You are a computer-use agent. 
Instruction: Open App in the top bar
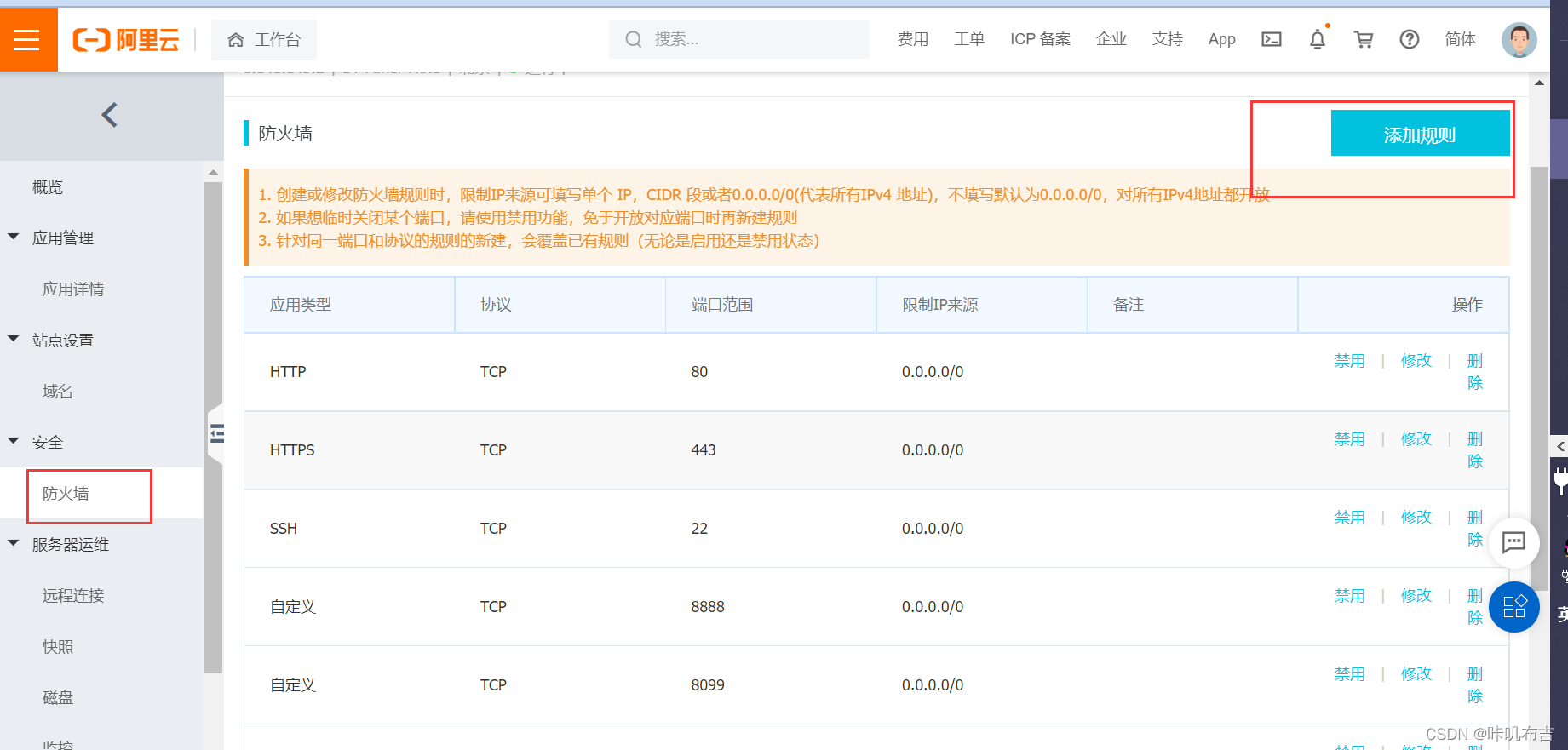(1221, 39)
